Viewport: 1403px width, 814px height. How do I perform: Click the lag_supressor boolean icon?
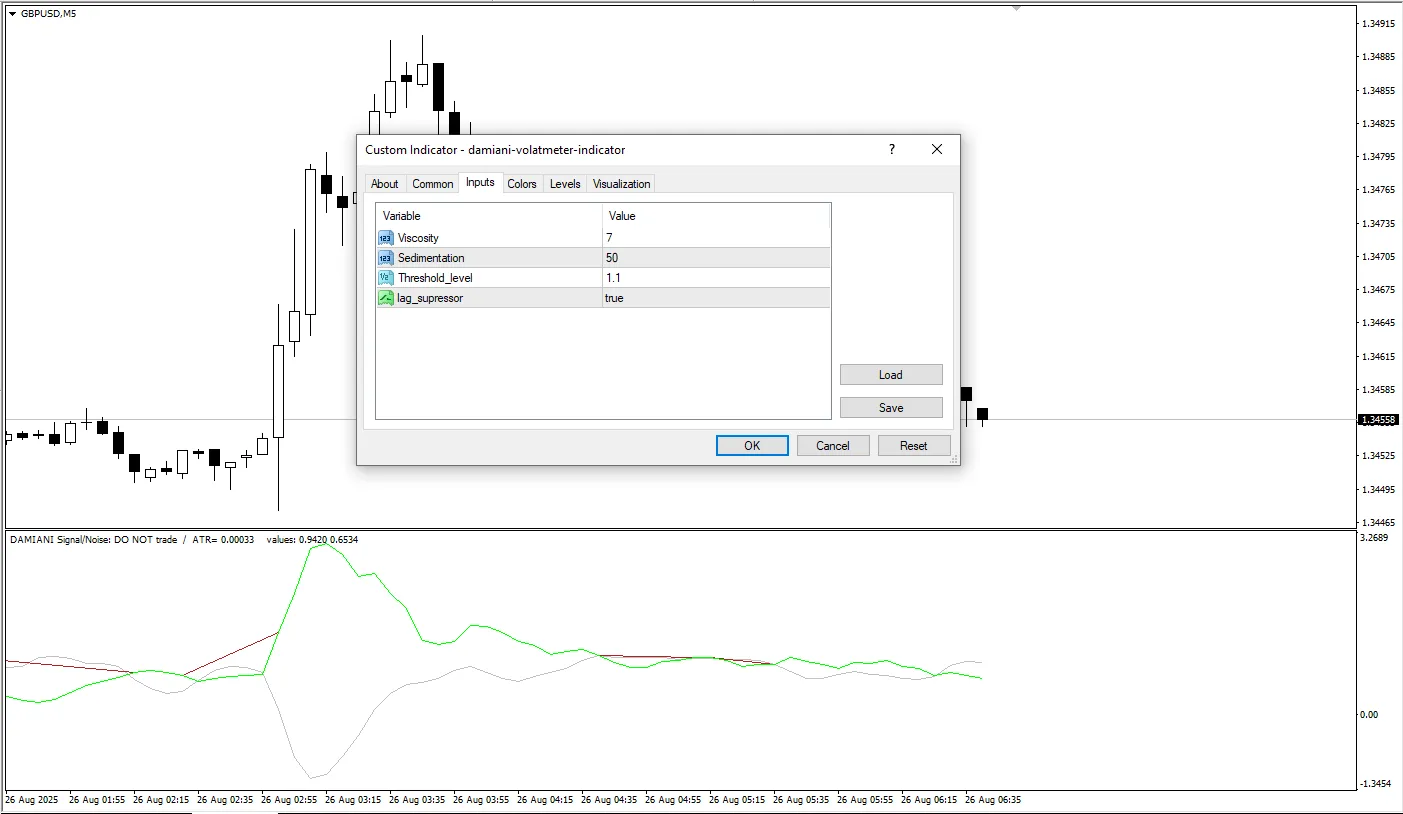386,298
